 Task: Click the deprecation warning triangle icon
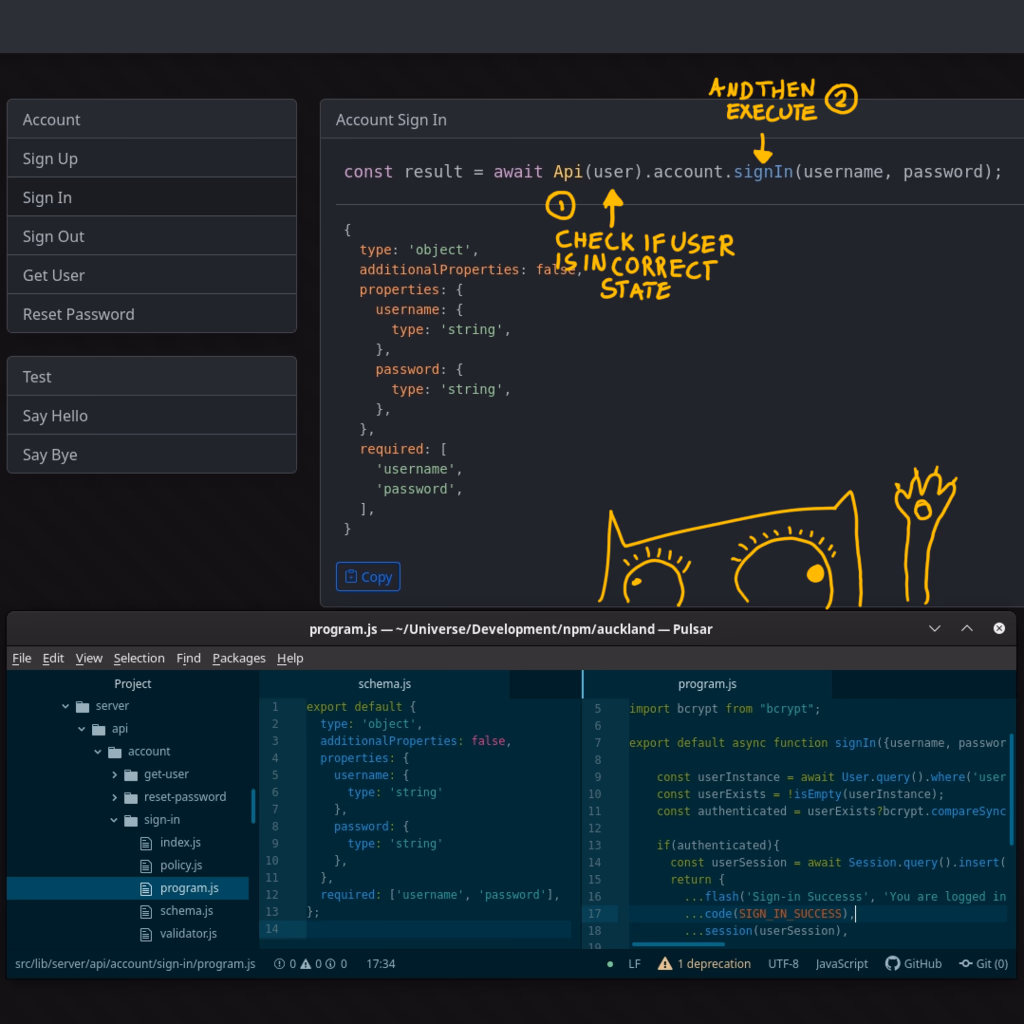[665, 964]
